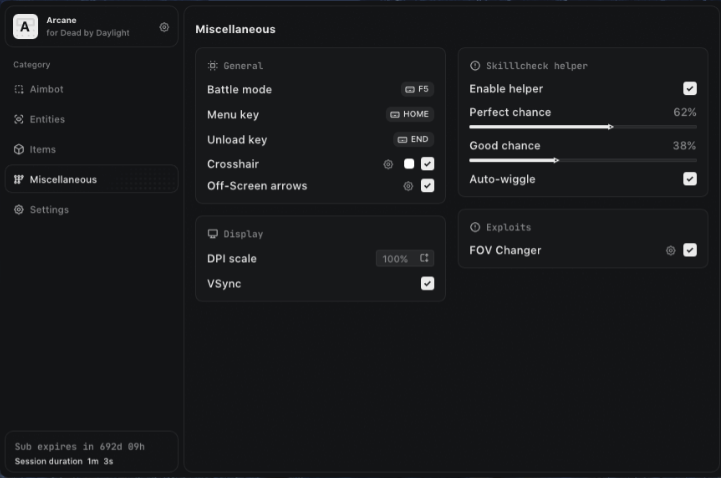Image resolution: width=721 pixels, height=478 pixels.
Task: Open Off-Screen arrows gear settings
Action: [x=408, y=186]
